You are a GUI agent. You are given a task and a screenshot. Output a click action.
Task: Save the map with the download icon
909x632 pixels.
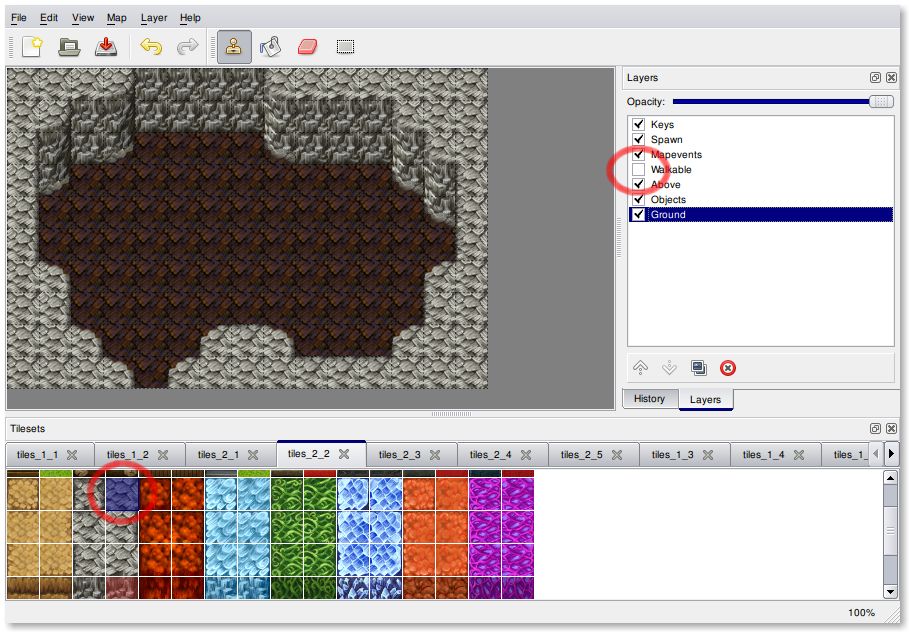pos(105,47)
